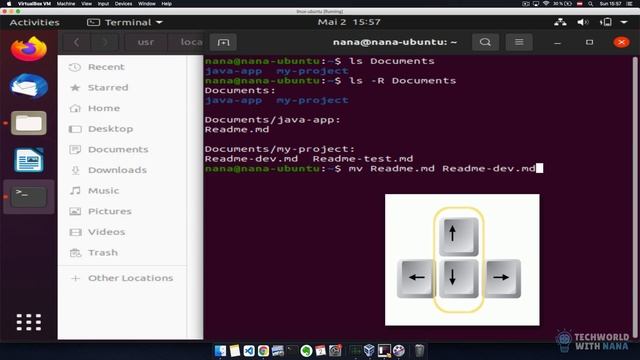The width and height of the screenshot is (640, 360).
Task: Open the Input menu
Action: tap(103, 4)
